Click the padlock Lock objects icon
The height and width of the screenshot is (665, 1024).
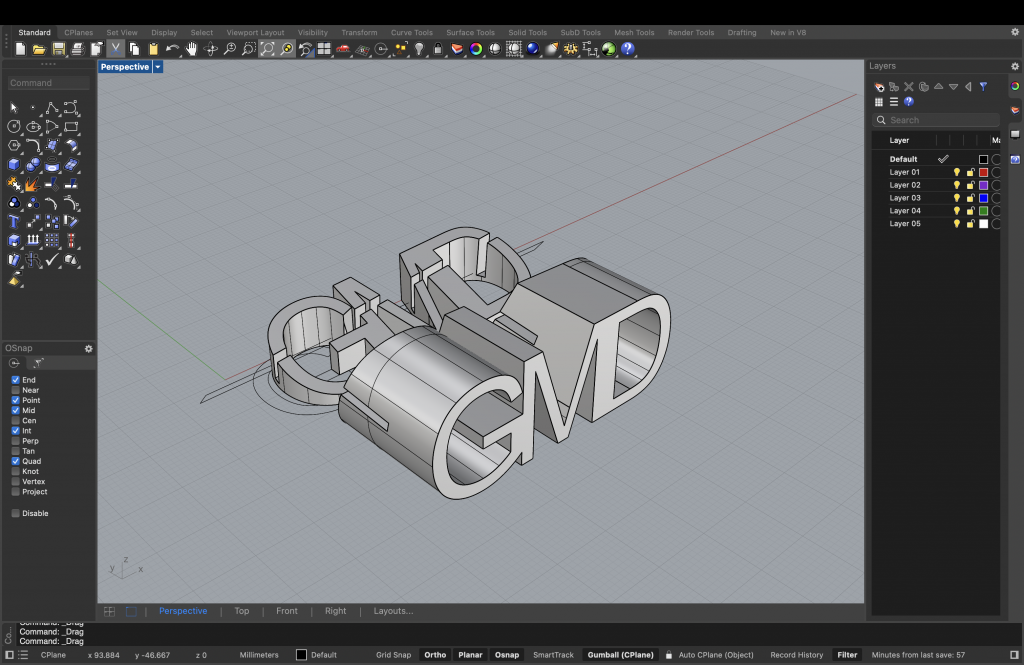[x=438, y=49]
